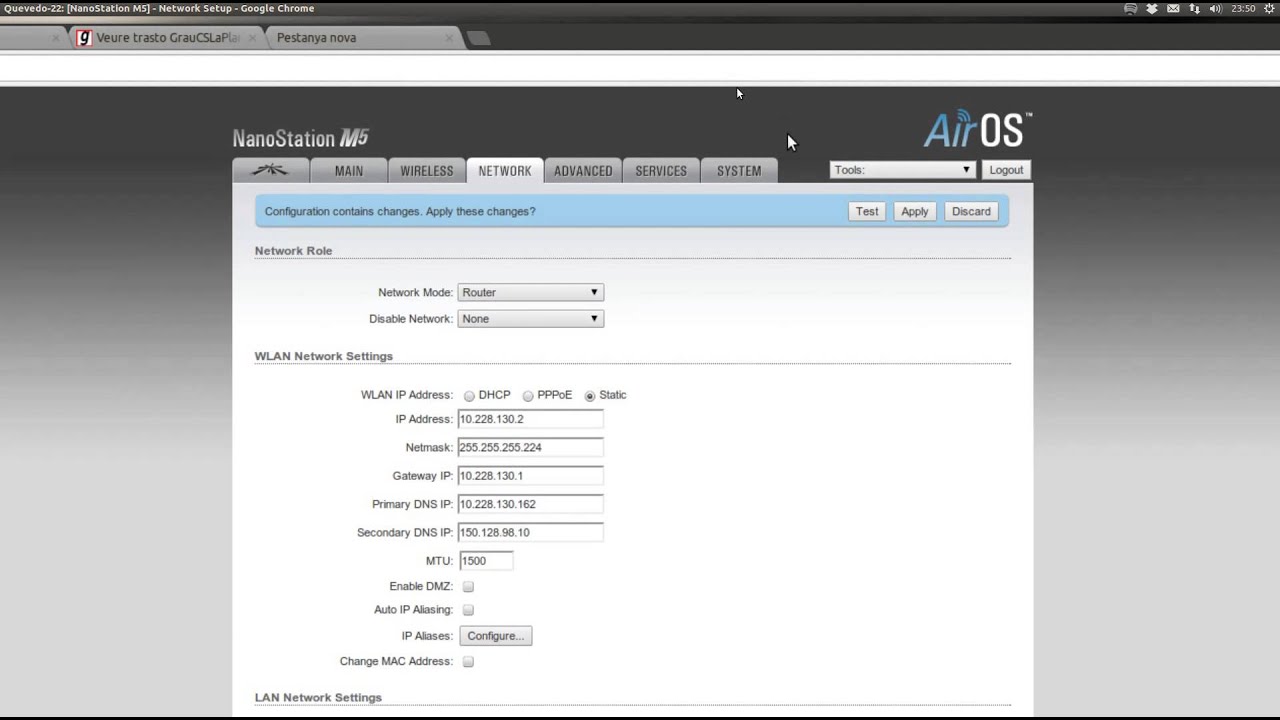Click the NanoStation M5 logo
Viewport: 1280px width, 720px height.
tap(301, 138)
